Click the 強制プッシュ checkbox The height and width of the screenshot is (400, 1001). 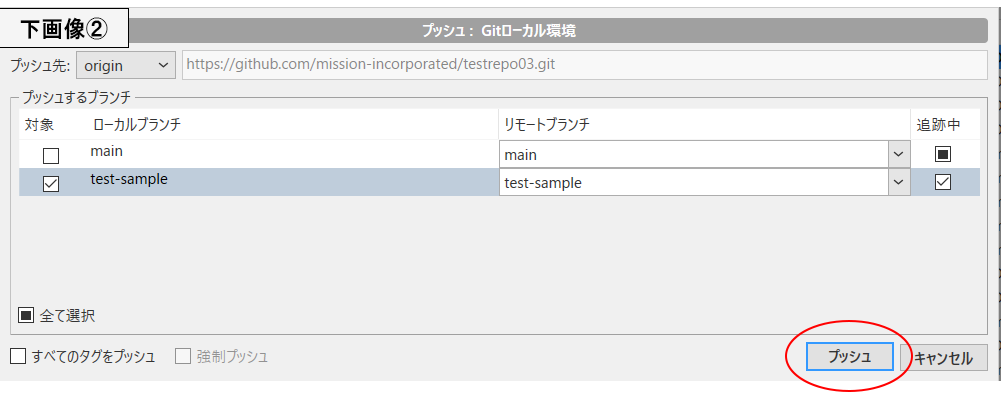click(x=183, y=356)
